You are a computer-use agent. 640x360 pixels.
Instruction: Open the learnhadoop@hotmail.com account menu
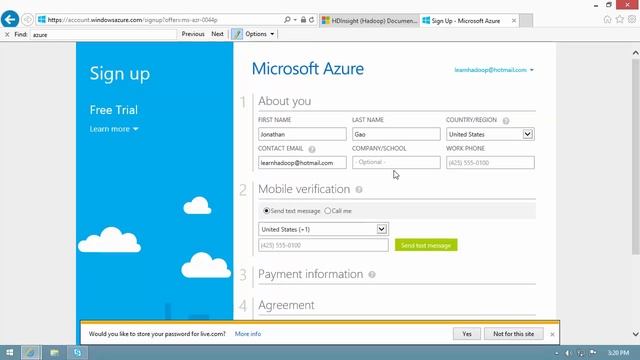click(494, 70)
